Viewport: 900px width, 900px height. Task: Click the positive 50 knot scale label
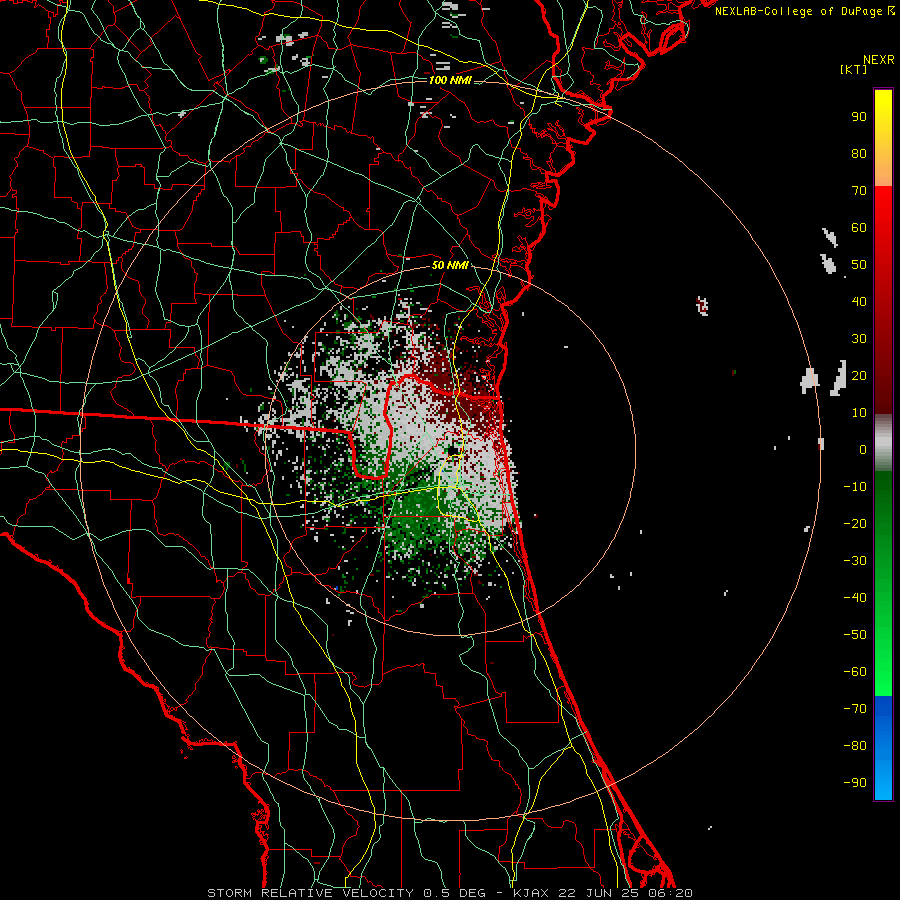(x=859, y=265)
